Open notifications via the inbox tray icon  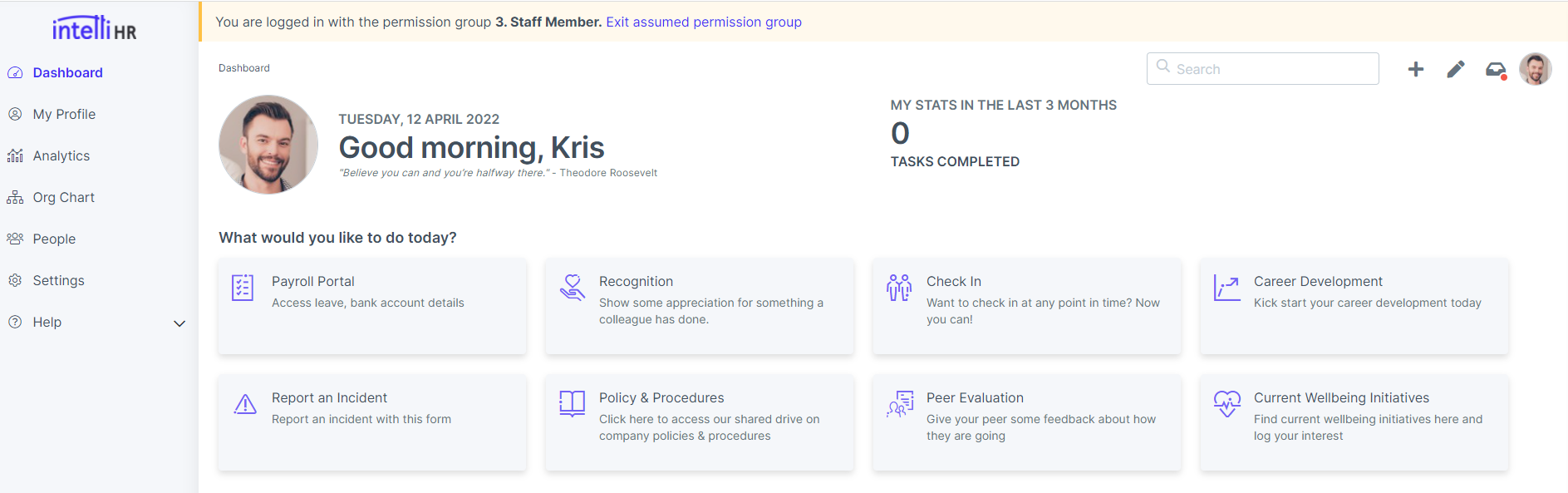(x=1494, y=69)
